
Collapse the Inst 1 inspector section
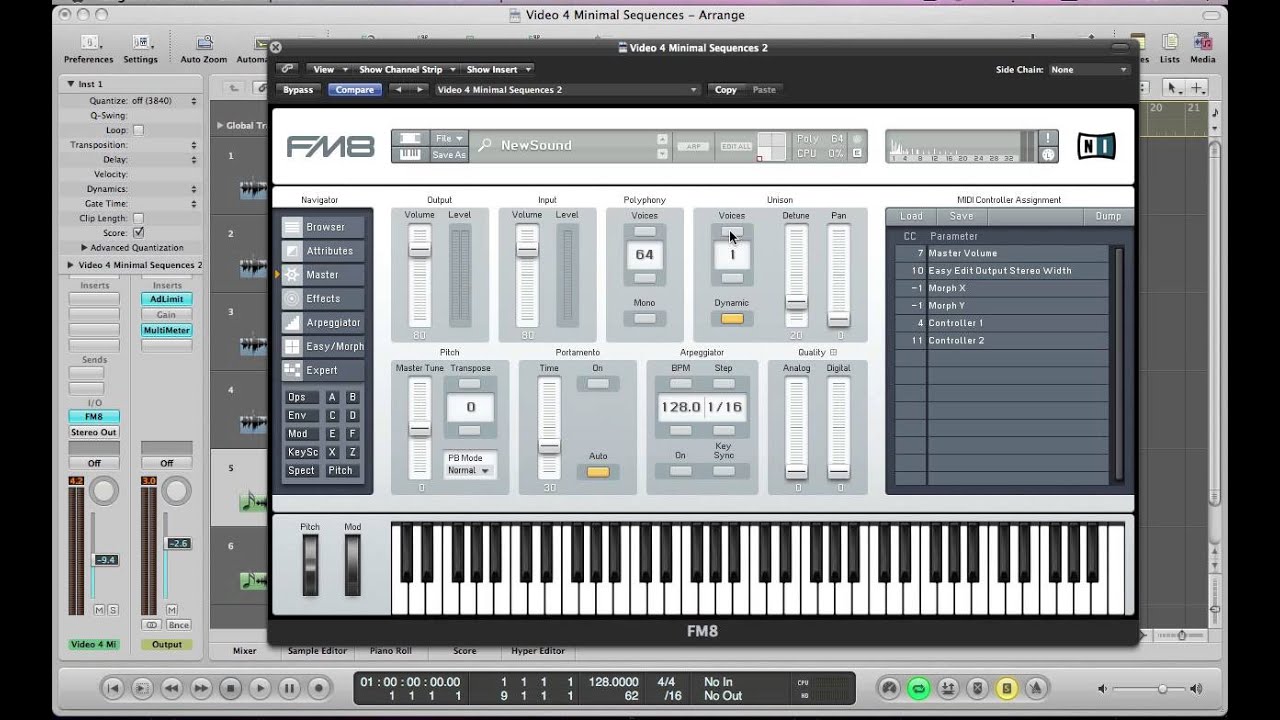click(x=70, y=84)
